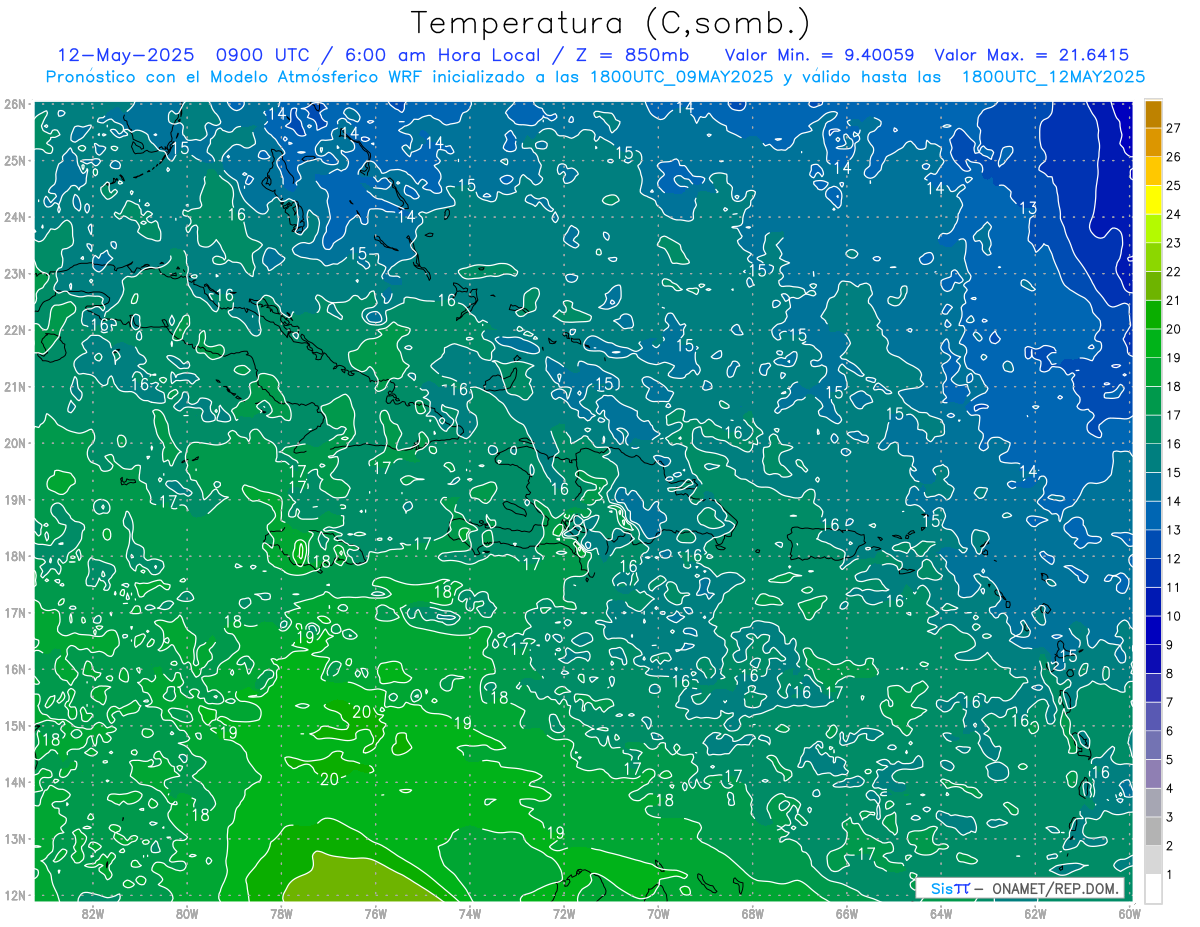Click the 25N latitude axis label
The height and width of the screenshot is (927, 1200).
pyautogui.click(x=14, y=160)
